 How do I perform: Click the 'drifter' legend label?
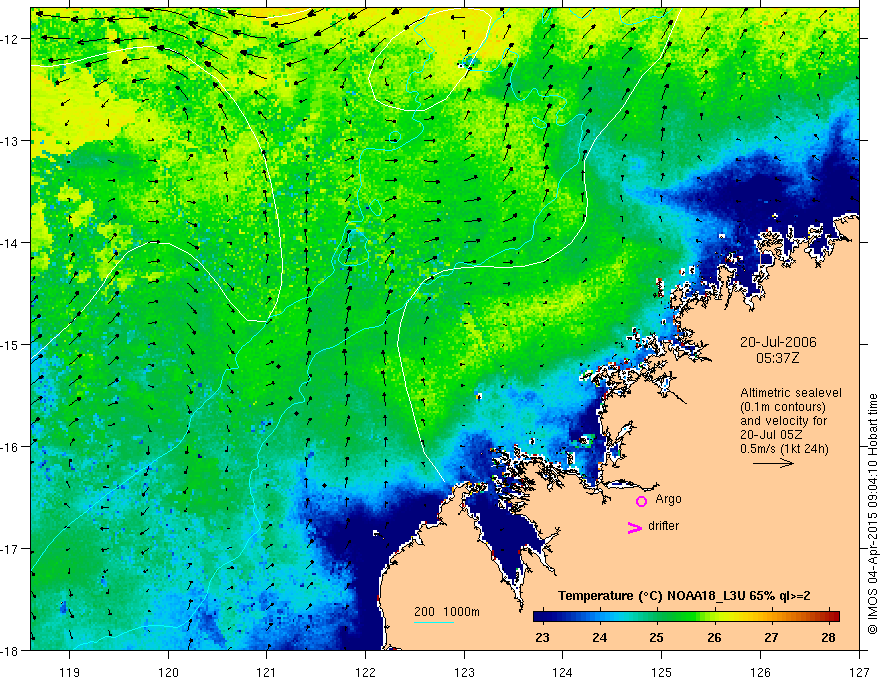point(663,526)
